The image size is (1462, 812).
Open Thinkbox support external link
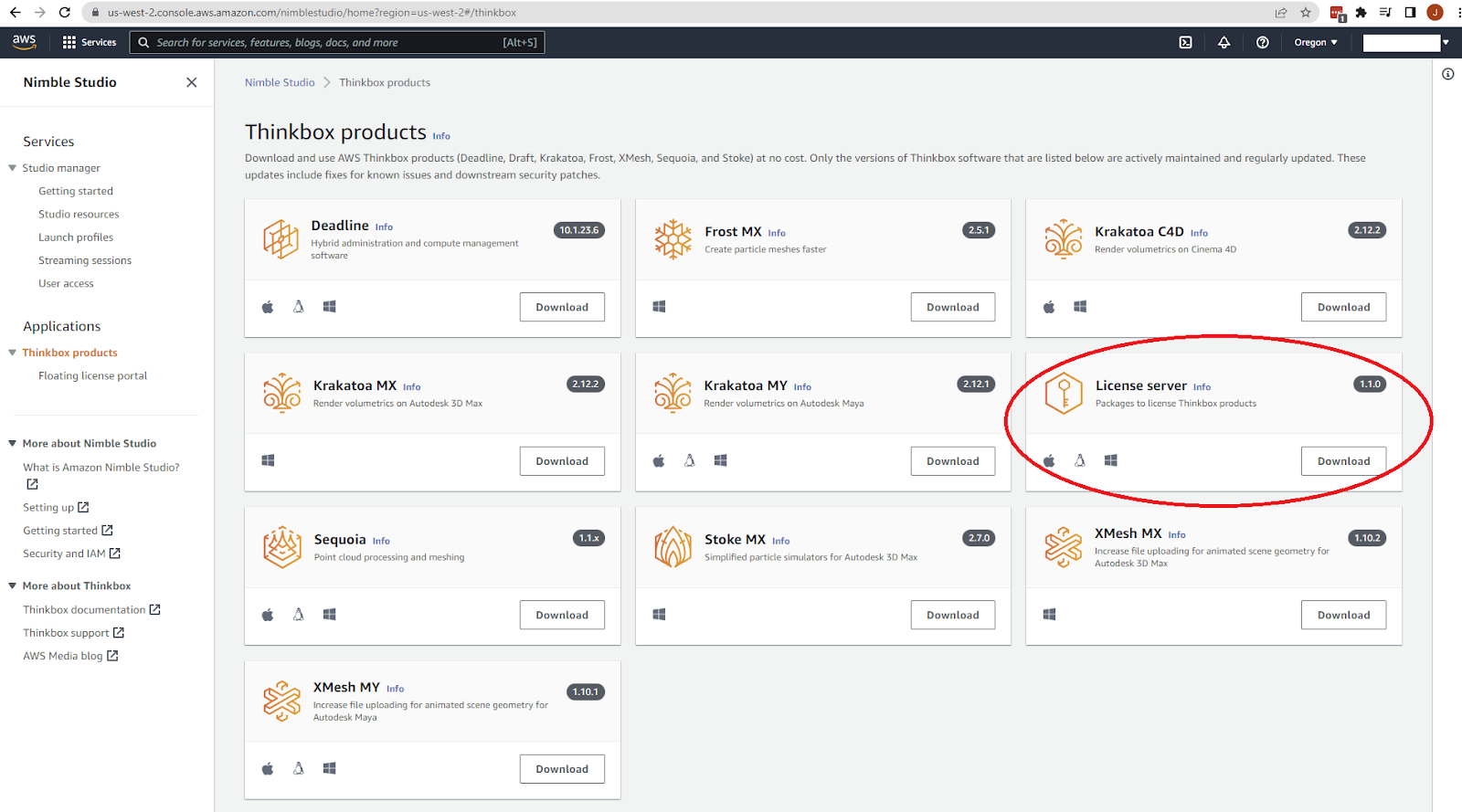click(x=73, y=633)
